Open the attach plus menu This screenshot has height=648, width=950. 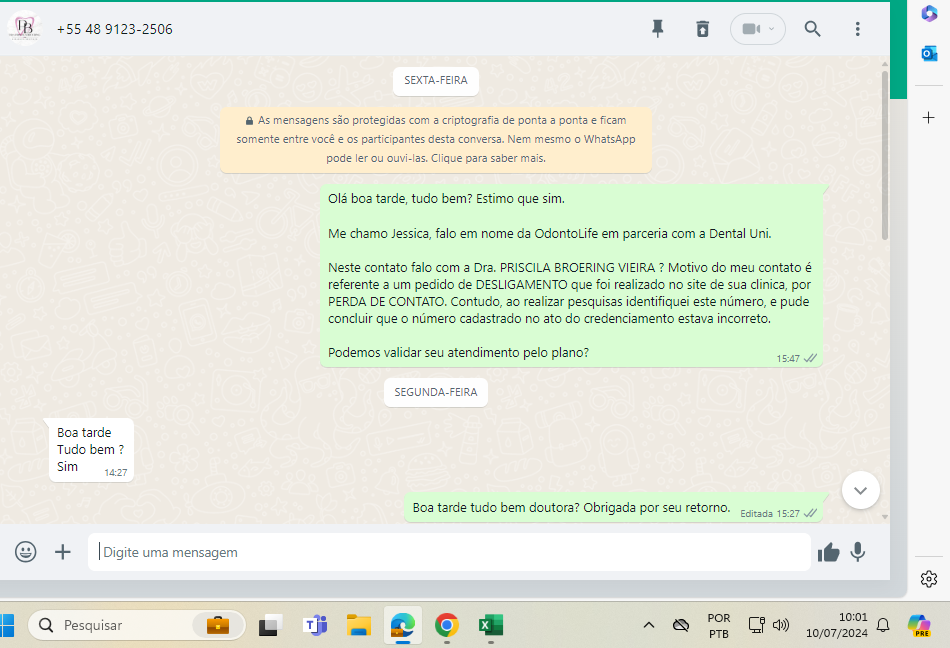point(62,552)
